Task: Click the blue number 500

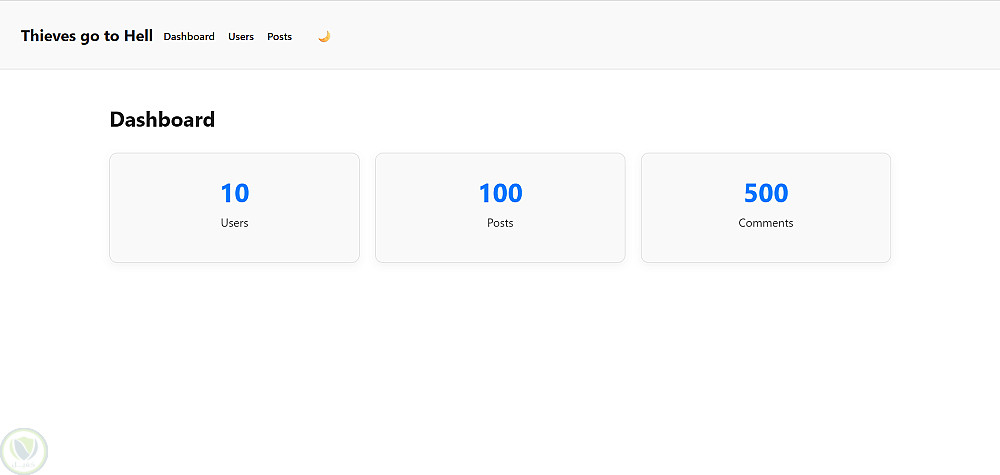Action: coord(766,193)
